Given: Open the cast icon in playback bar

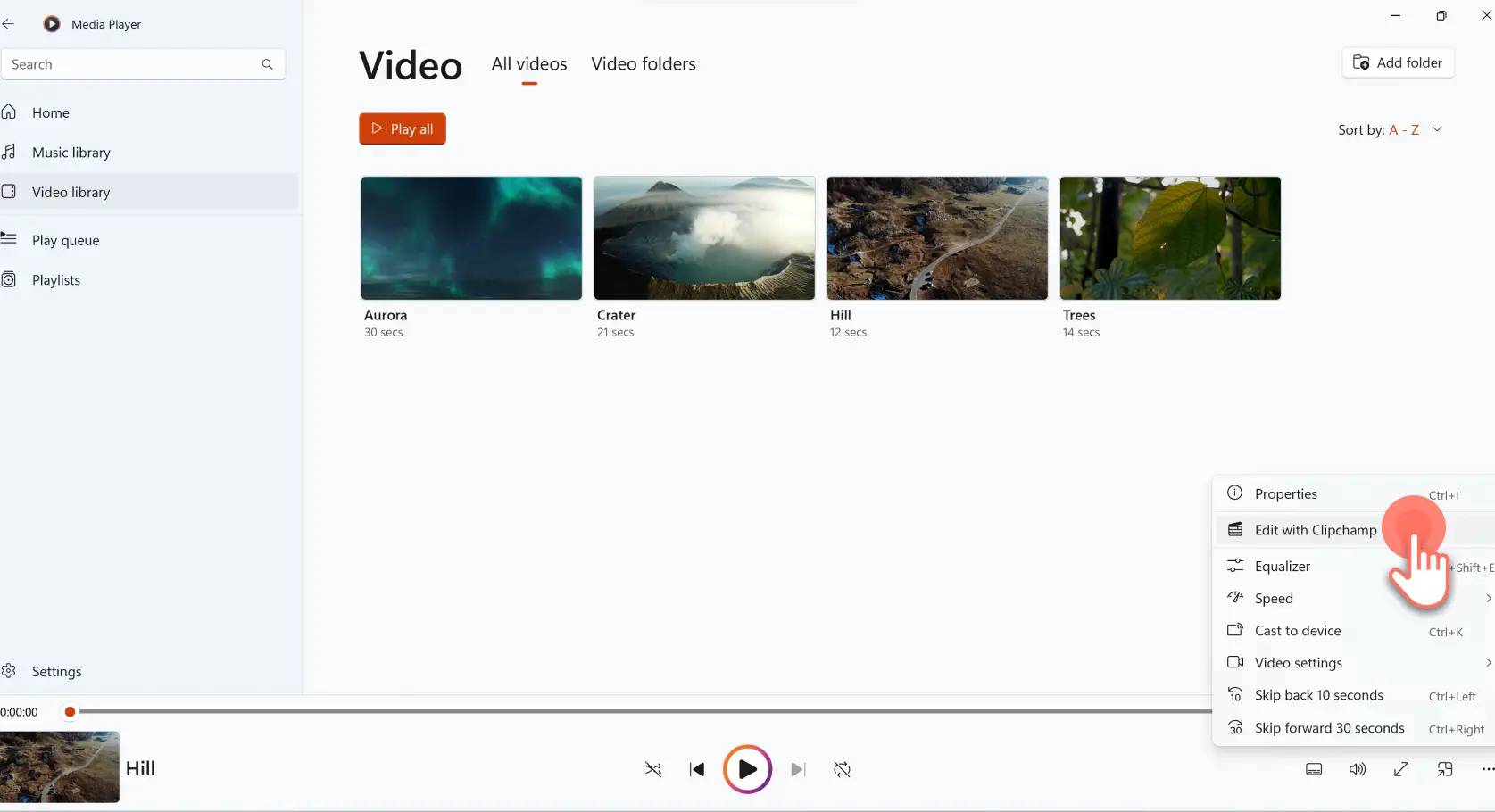Looking at the screenshot, I should point(1445,769).
